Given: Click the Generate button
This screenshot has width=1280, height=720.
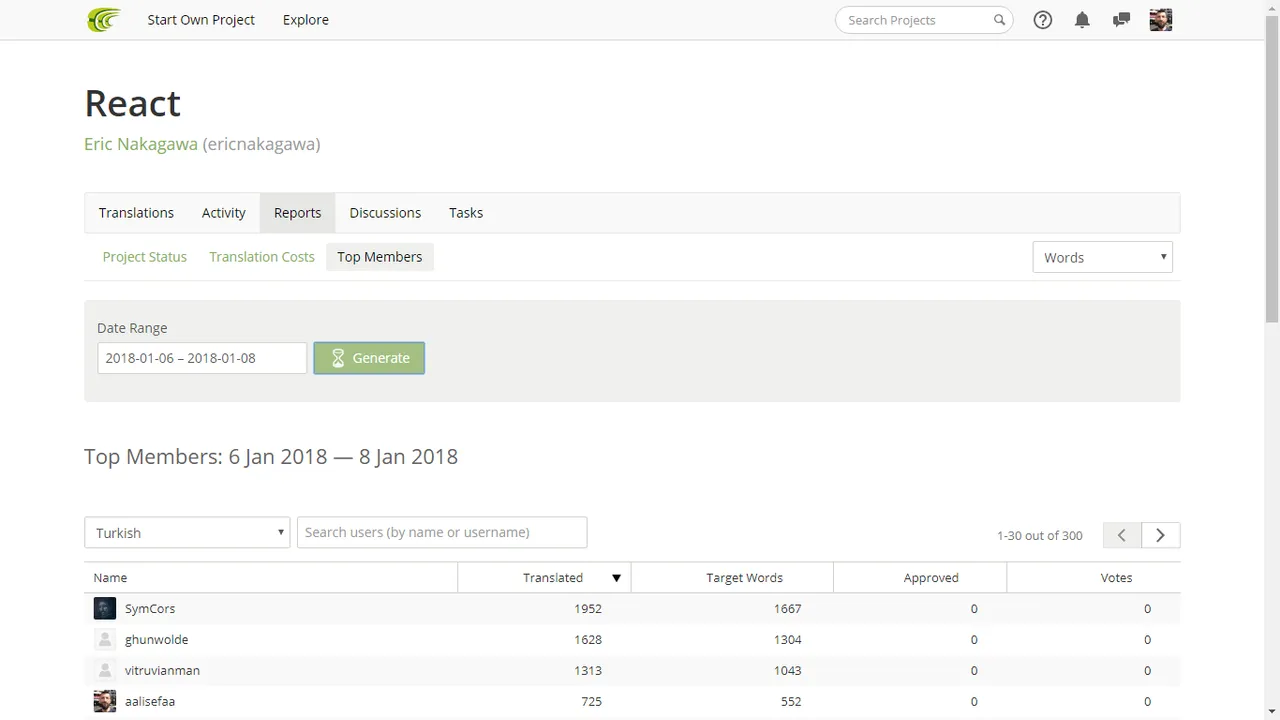Looking at the screenshot, I should pyautogui.click(x=369, y=358).
